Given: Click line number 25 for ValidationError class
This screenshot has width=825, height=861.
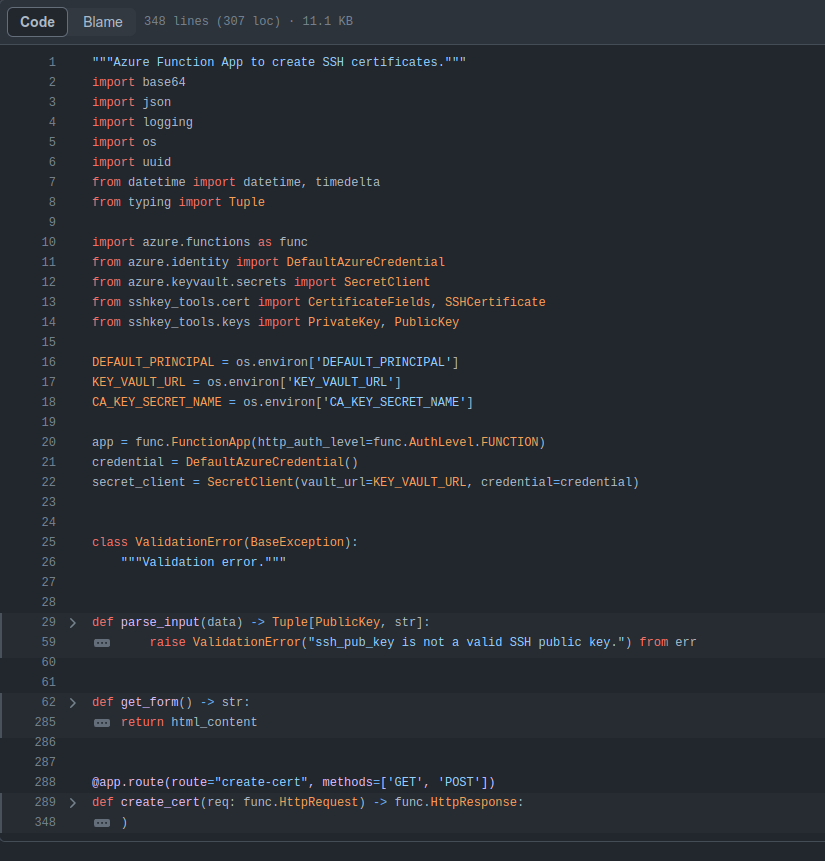Looking at the screenshot, I should 49,542.
